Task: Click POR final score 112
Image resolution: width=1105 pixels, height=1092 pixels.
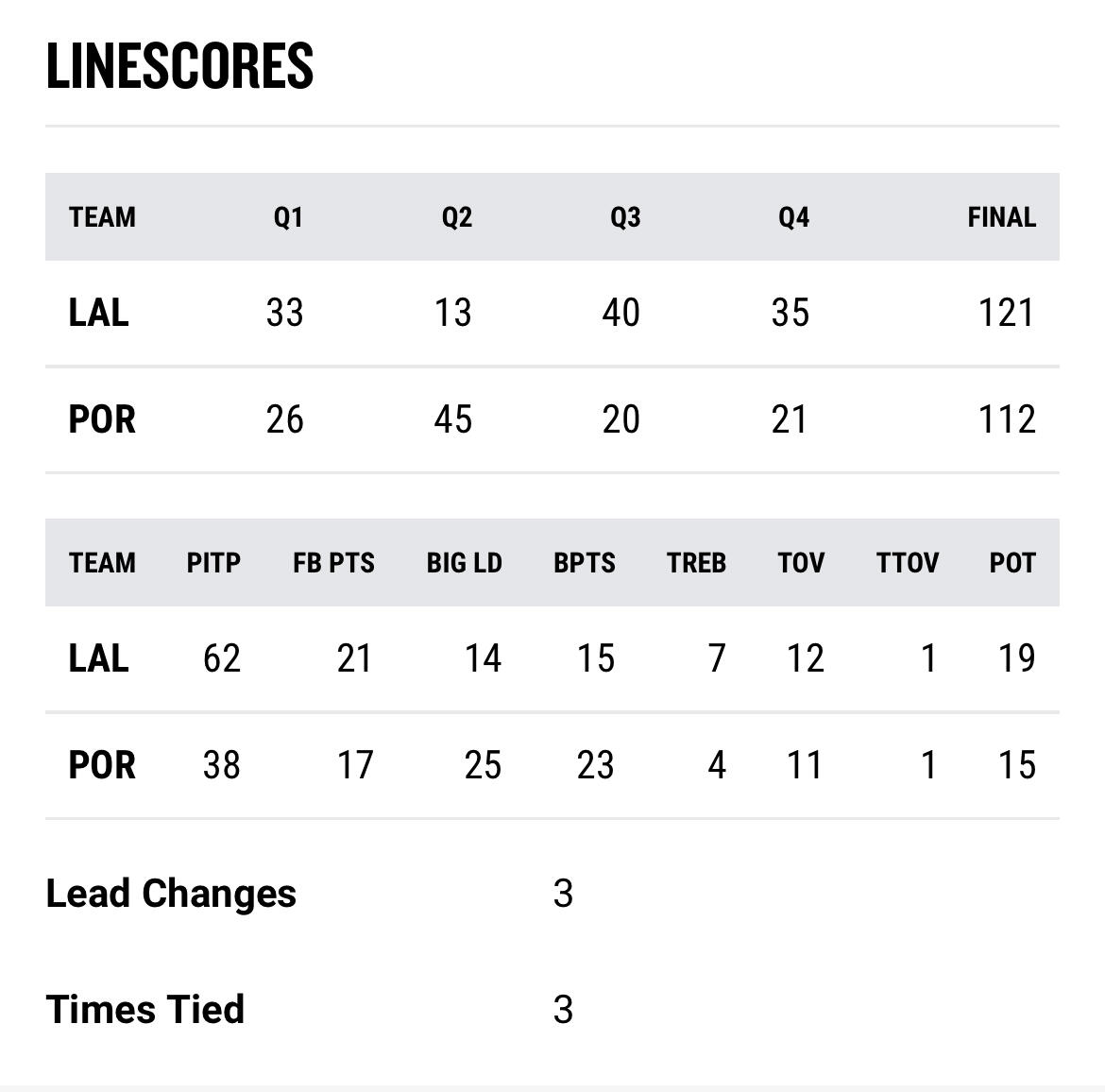Action: click(x=1007, y=419)
